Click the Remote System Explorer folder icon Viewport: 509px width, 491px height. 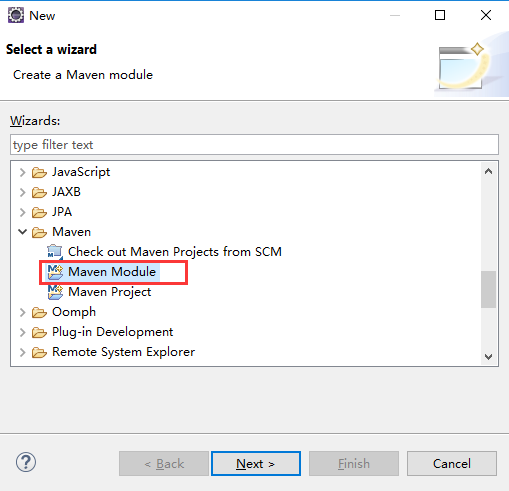point(39,353)
